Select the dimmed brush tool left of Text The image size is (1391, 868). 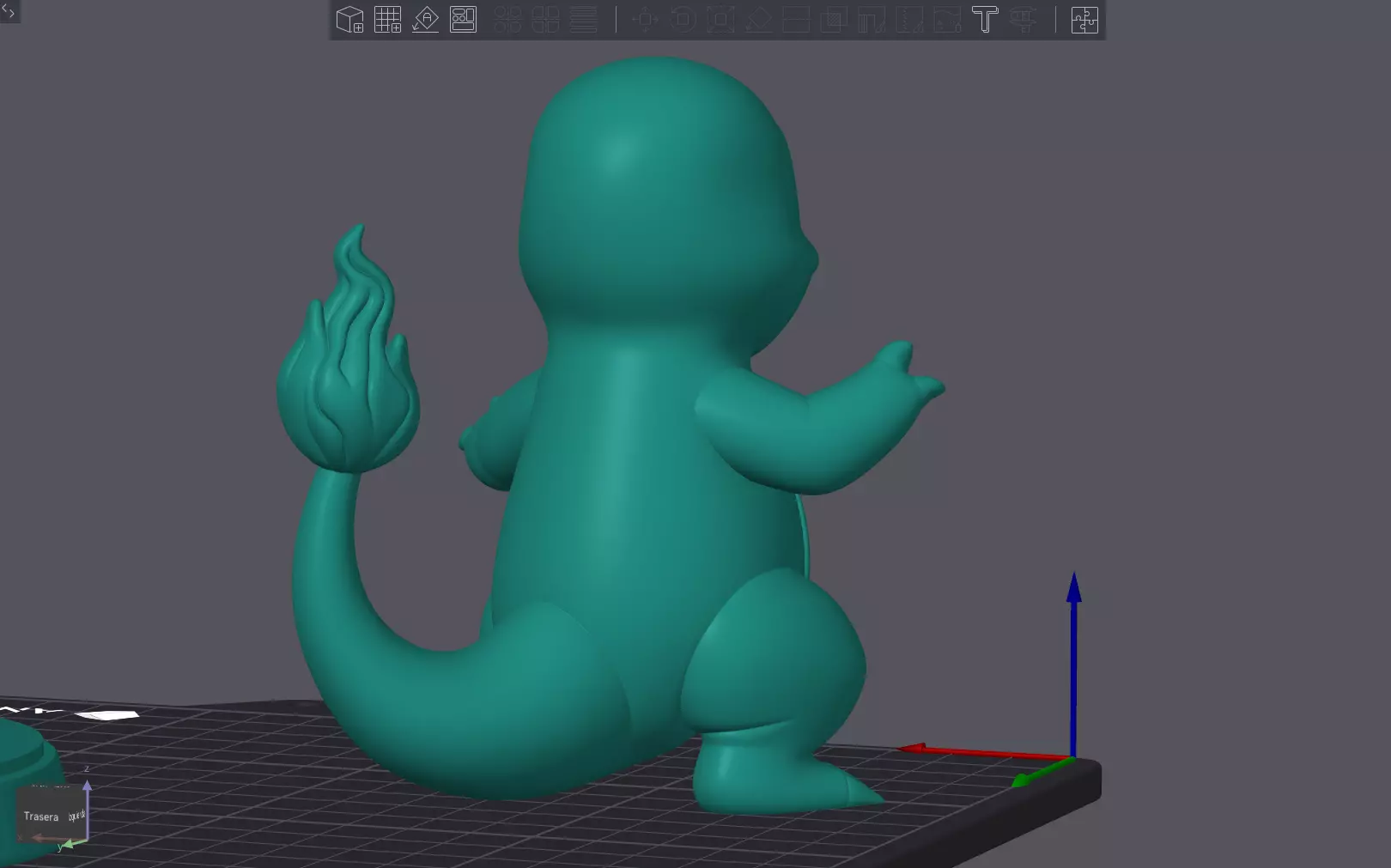point(947,19)
